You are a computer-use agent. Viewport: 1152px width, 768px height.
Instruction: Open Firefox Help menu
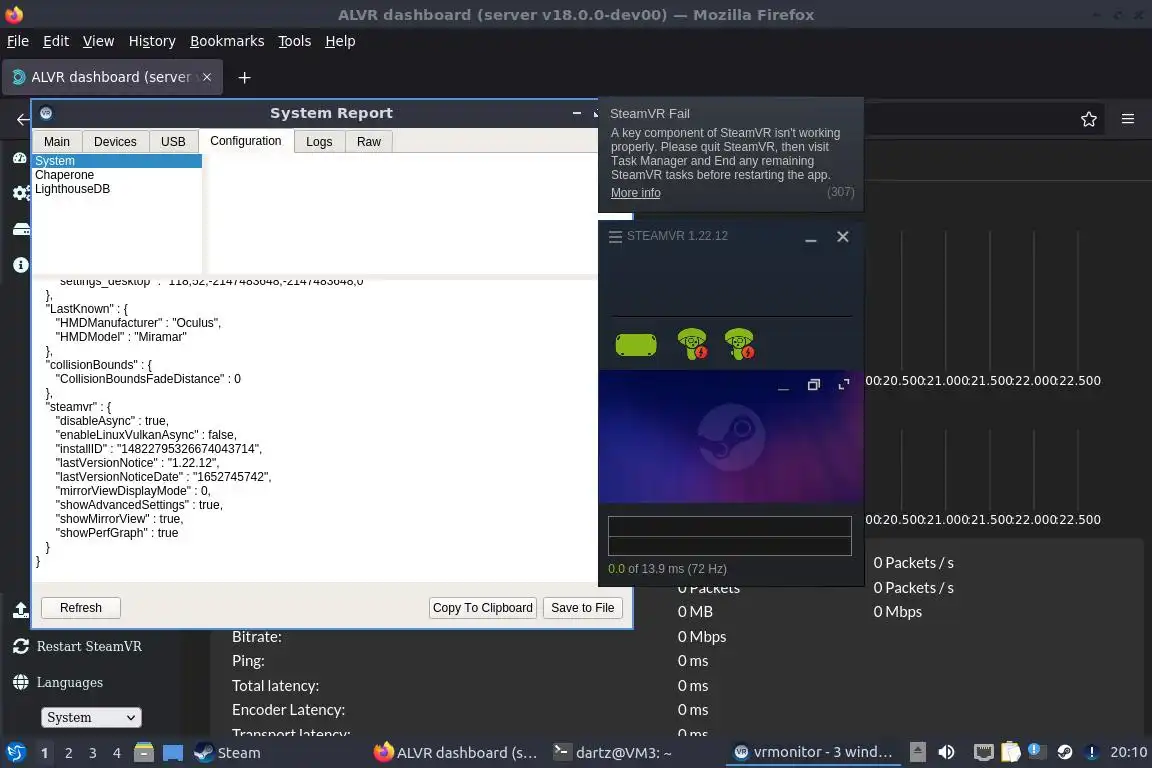tap(340, 41)
